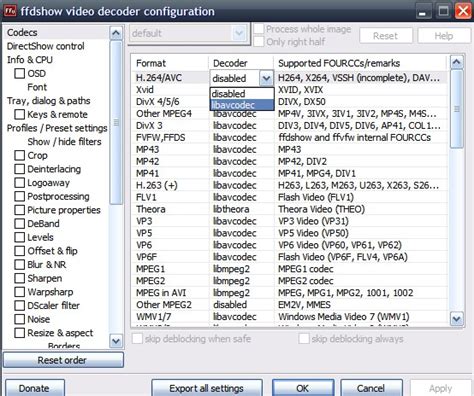This screenshot has height=396, width=474.
Task: Select the DivX 4/5/6 format row
Action: 158,102
